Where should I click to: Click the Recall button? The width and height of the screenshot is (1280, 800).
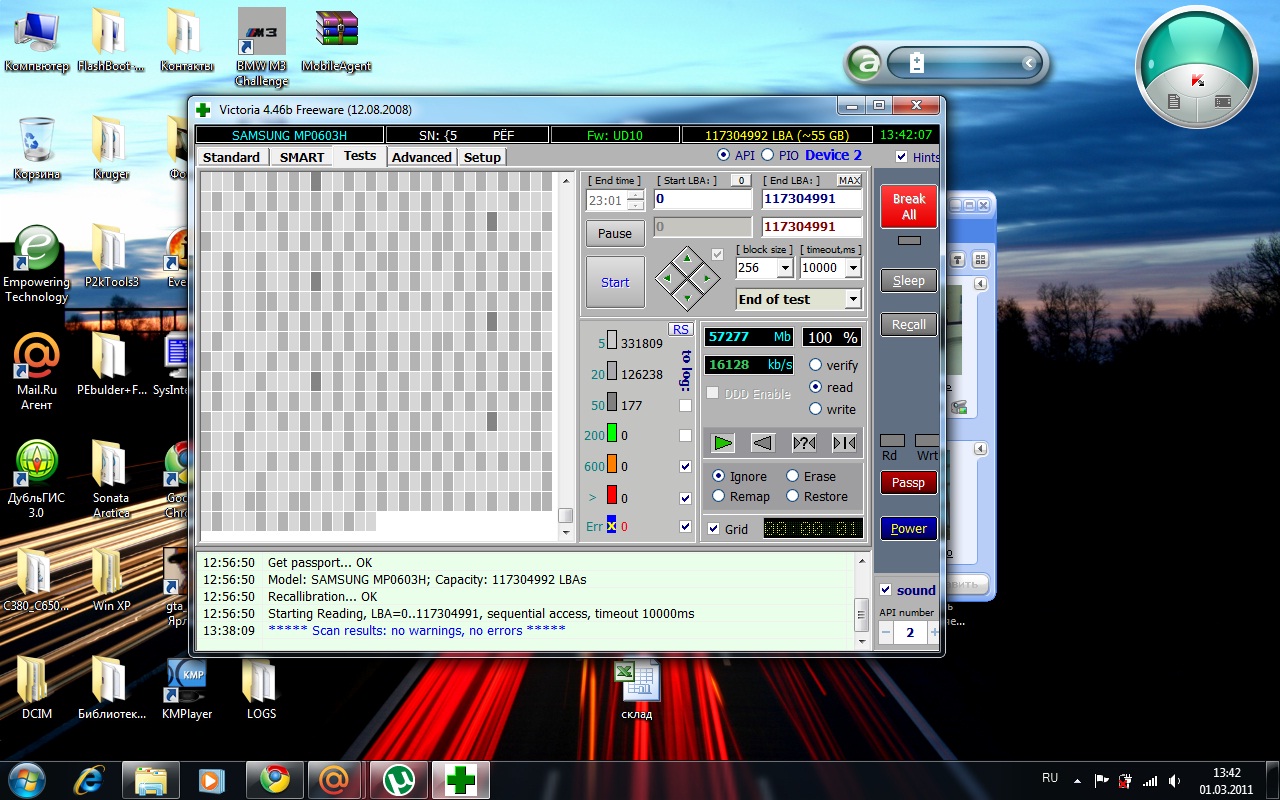909,324
